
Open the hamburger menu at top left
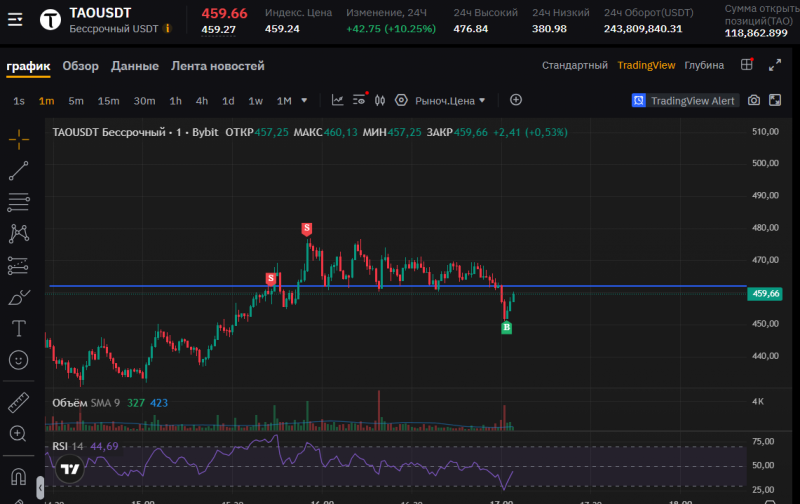click(x=15, y=20)
